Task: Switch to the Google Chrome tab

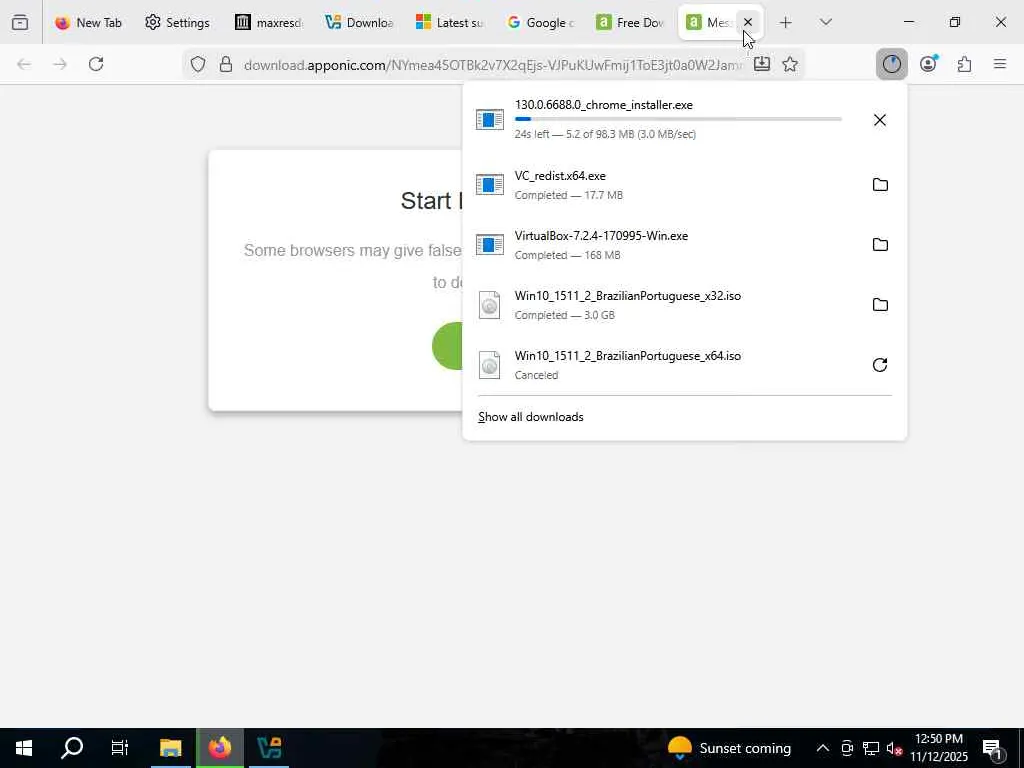Action: coord(541,23)
